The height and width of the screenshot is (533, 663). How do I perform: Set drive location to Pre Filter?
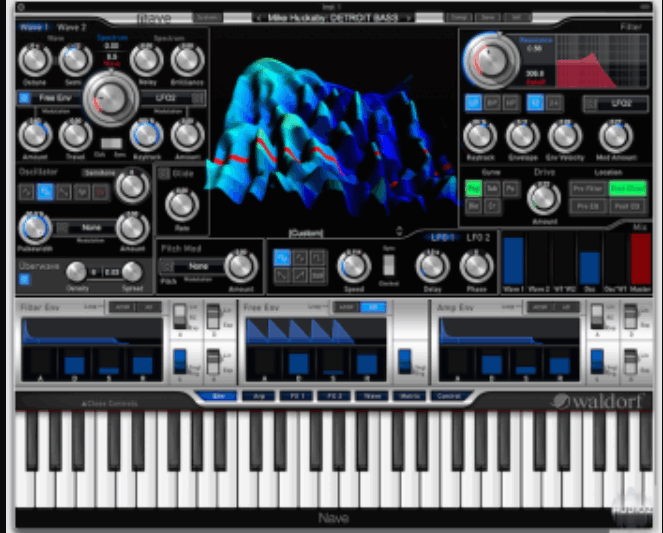(588, 189)
